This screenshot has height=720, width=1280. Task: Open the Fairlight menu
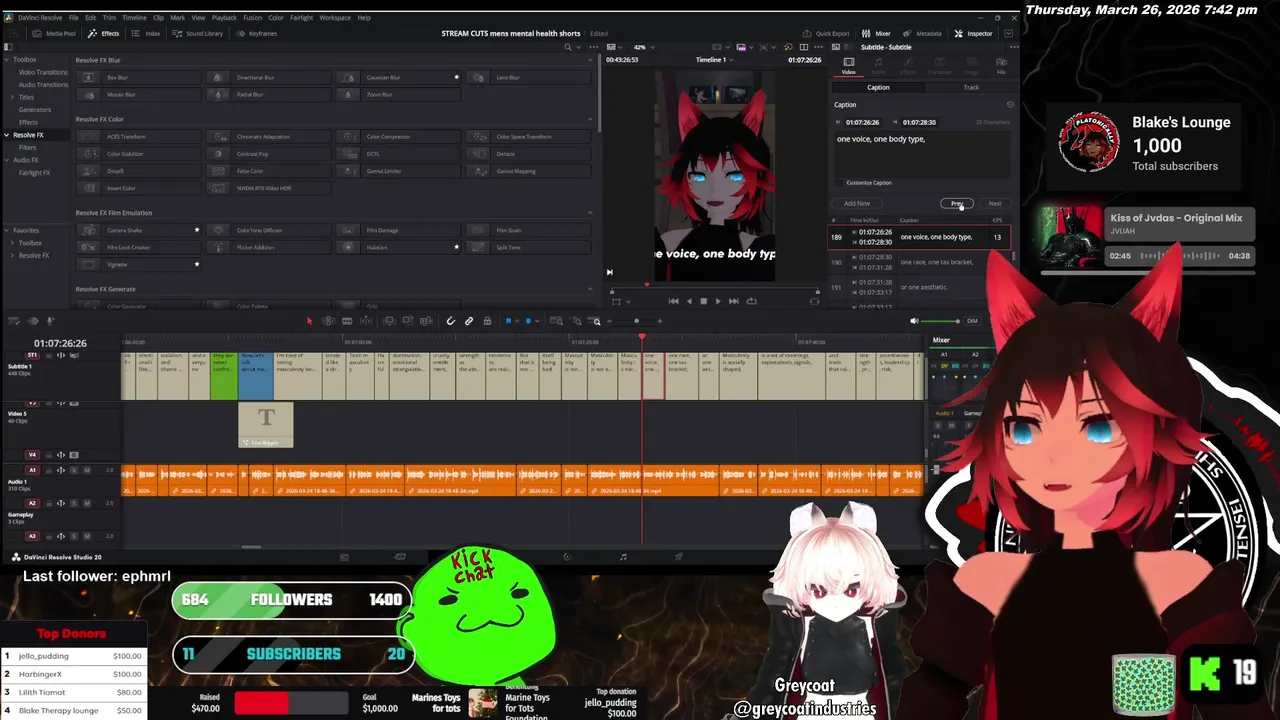click(301, 17)
